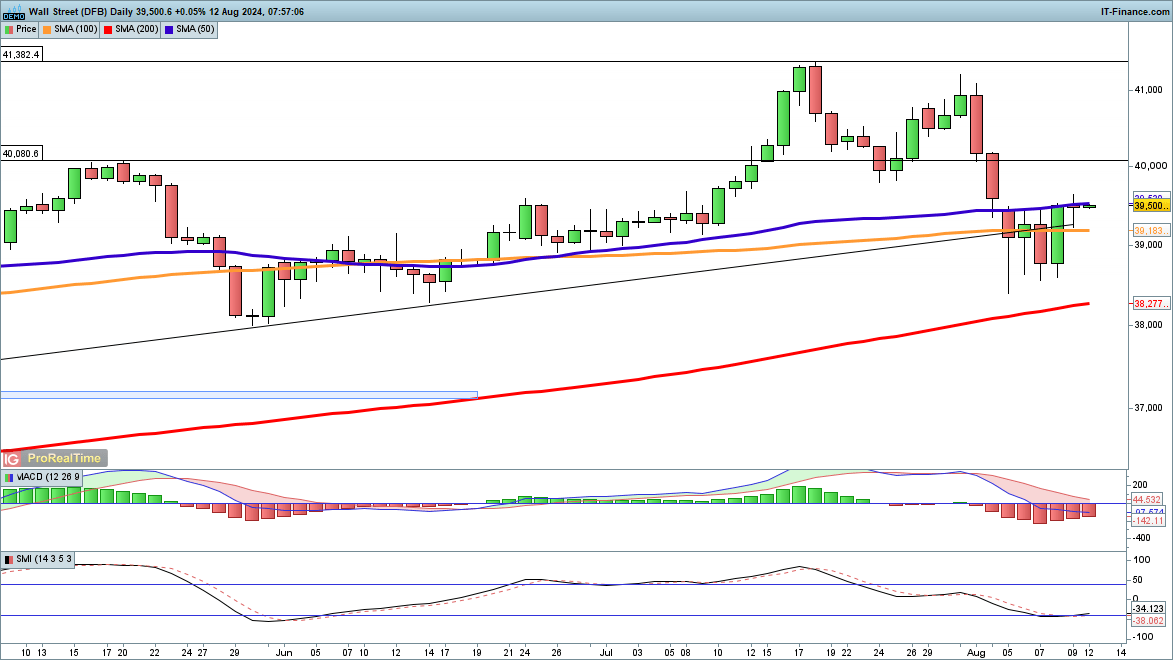
Task: Select the 41,382.4 horizontal line label
Action: pos(21,55)
